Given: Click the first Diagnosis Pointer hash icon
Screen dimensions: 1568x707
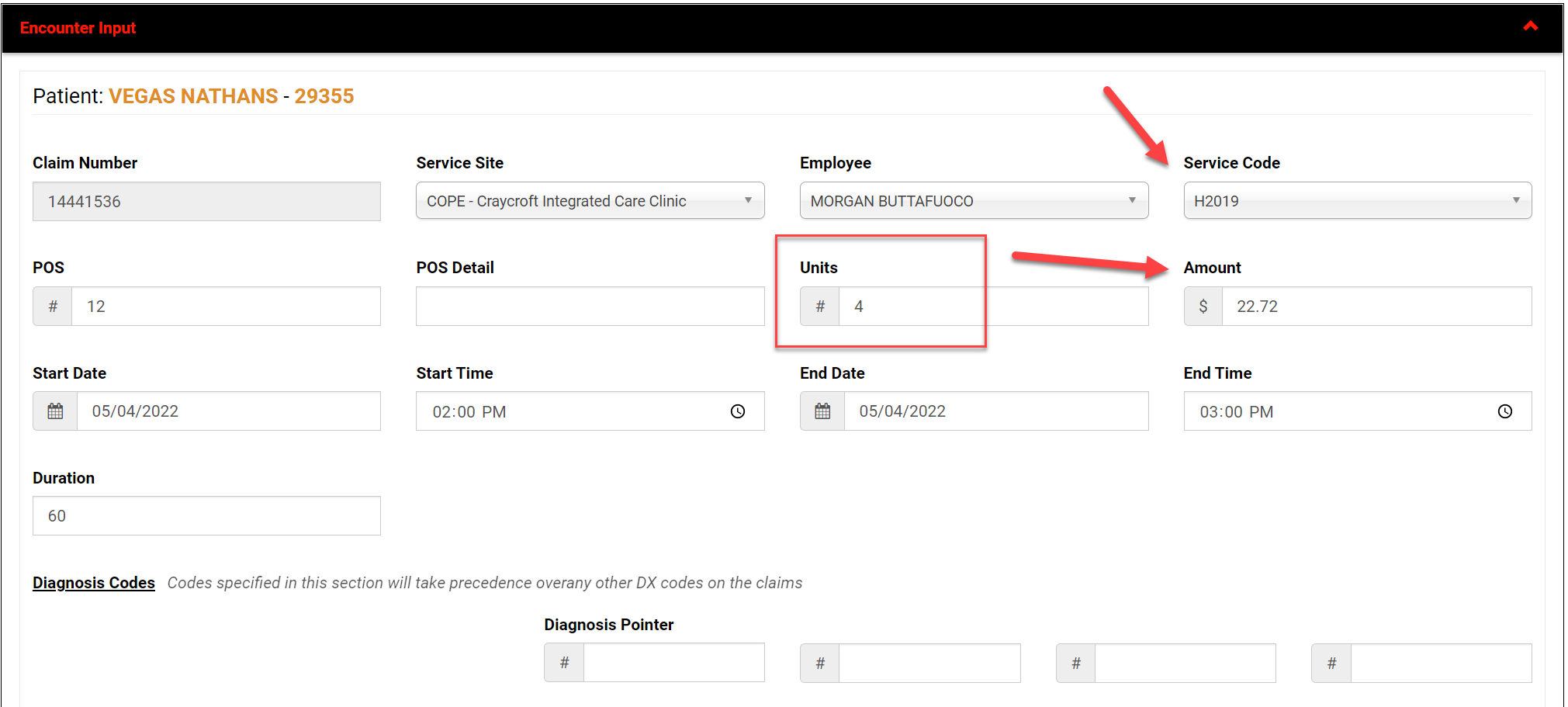Looking at the screenshot, I should tap(564, 663).
